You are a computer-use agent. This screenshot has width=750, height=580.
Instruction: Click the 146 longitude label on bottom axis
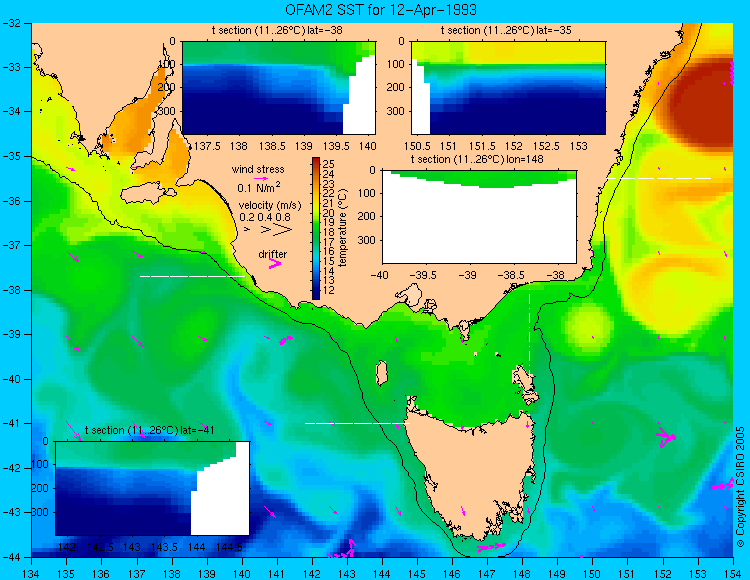[452, 573]
